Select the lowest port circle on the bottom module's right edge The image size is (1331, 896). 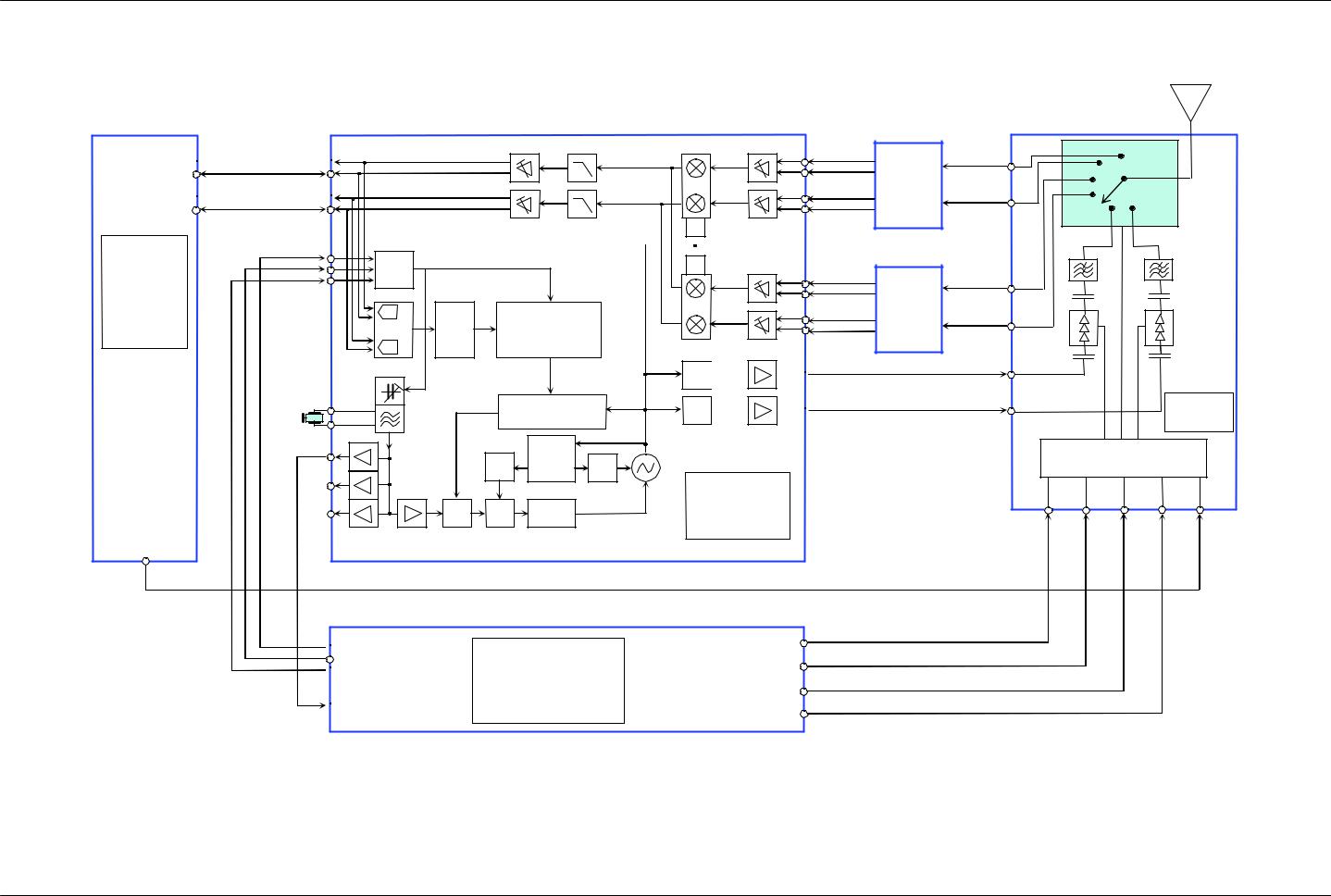tap(803, 714)
